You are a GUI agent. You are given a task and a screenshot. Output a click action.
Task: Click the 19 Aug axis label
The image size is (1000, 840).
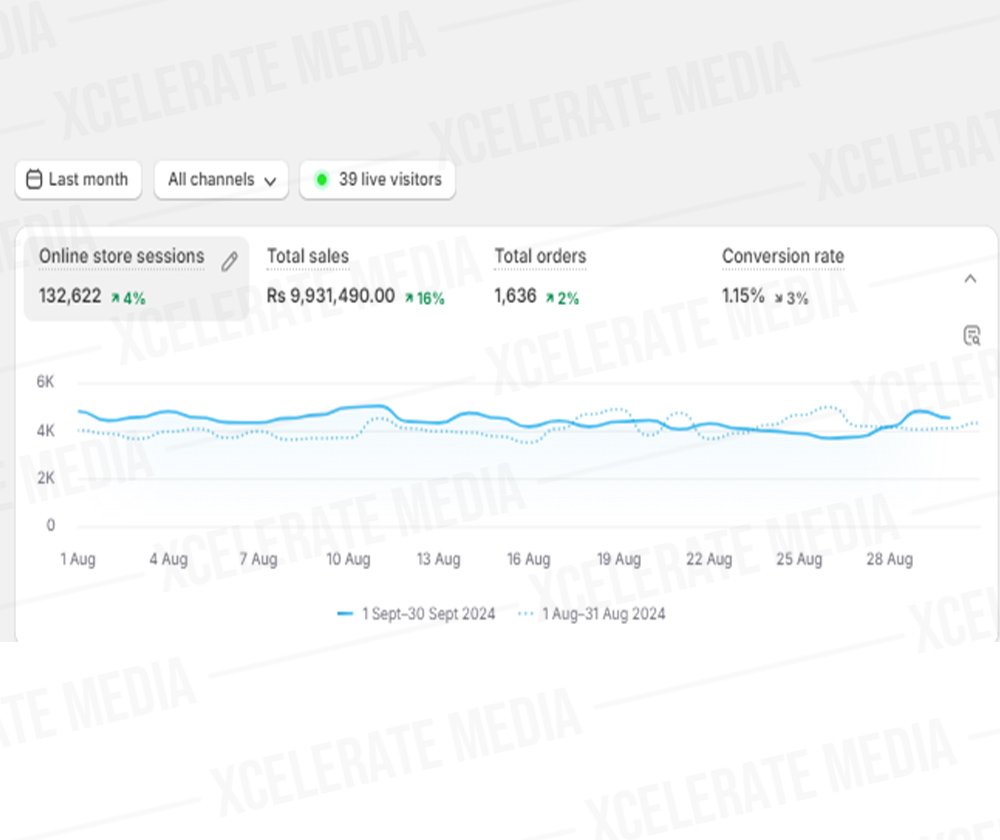(x=619, y=559)
